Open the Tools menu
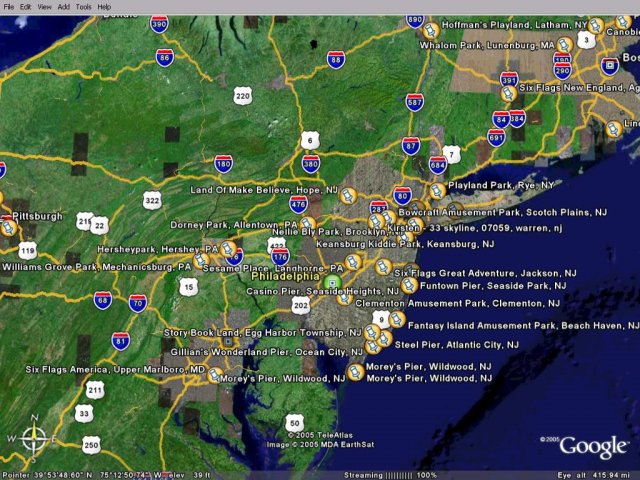Screen dimensions: 640x480 pos(83,7)
